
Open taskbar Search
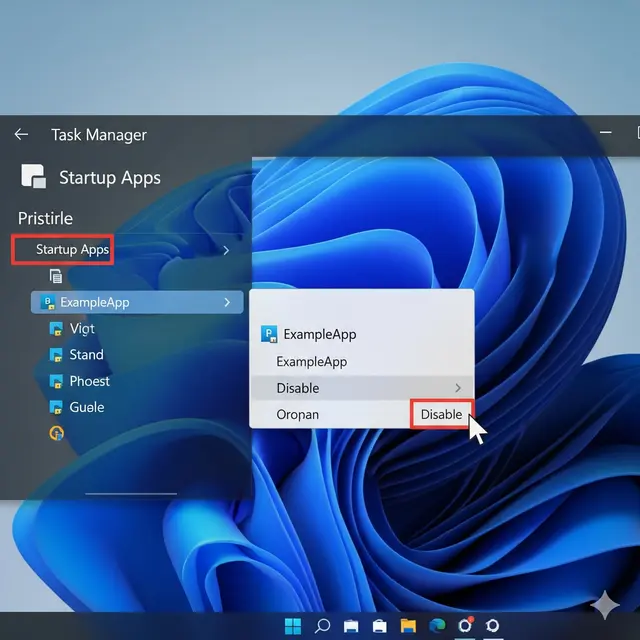(x=322, y=626)
